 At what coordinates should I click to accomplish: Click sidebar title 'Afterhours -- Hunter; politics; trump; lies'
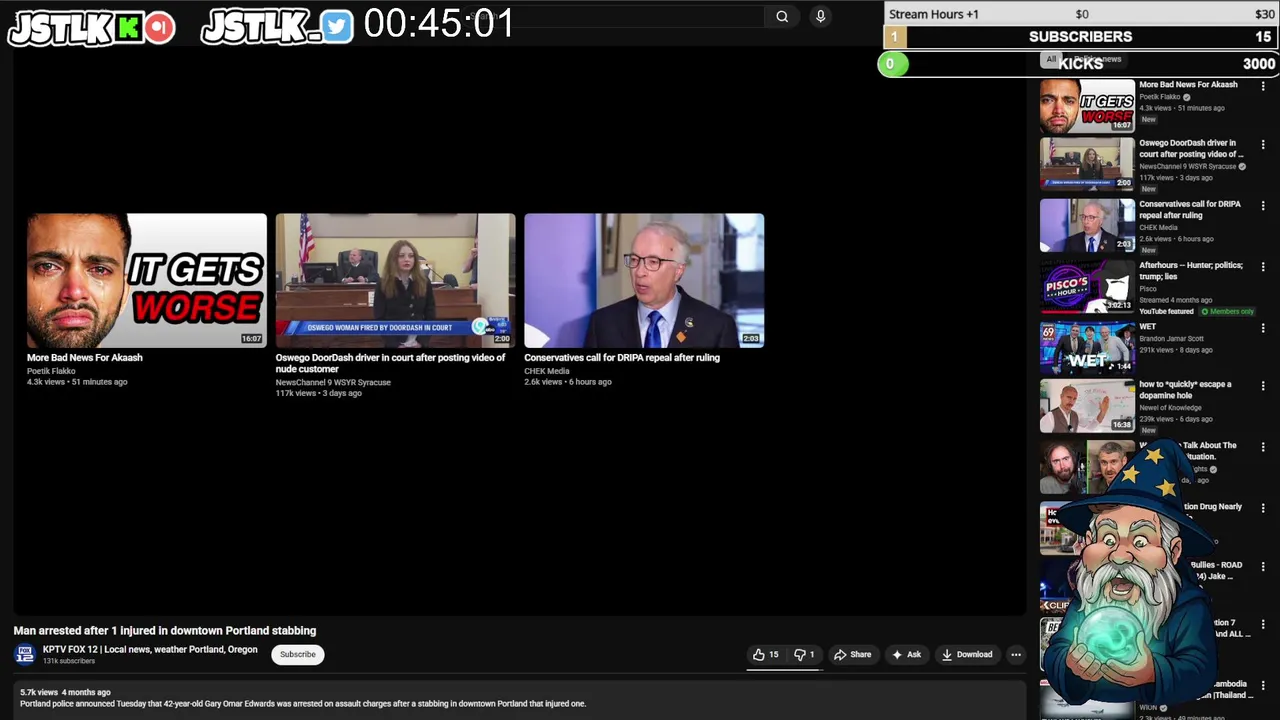1191,271
